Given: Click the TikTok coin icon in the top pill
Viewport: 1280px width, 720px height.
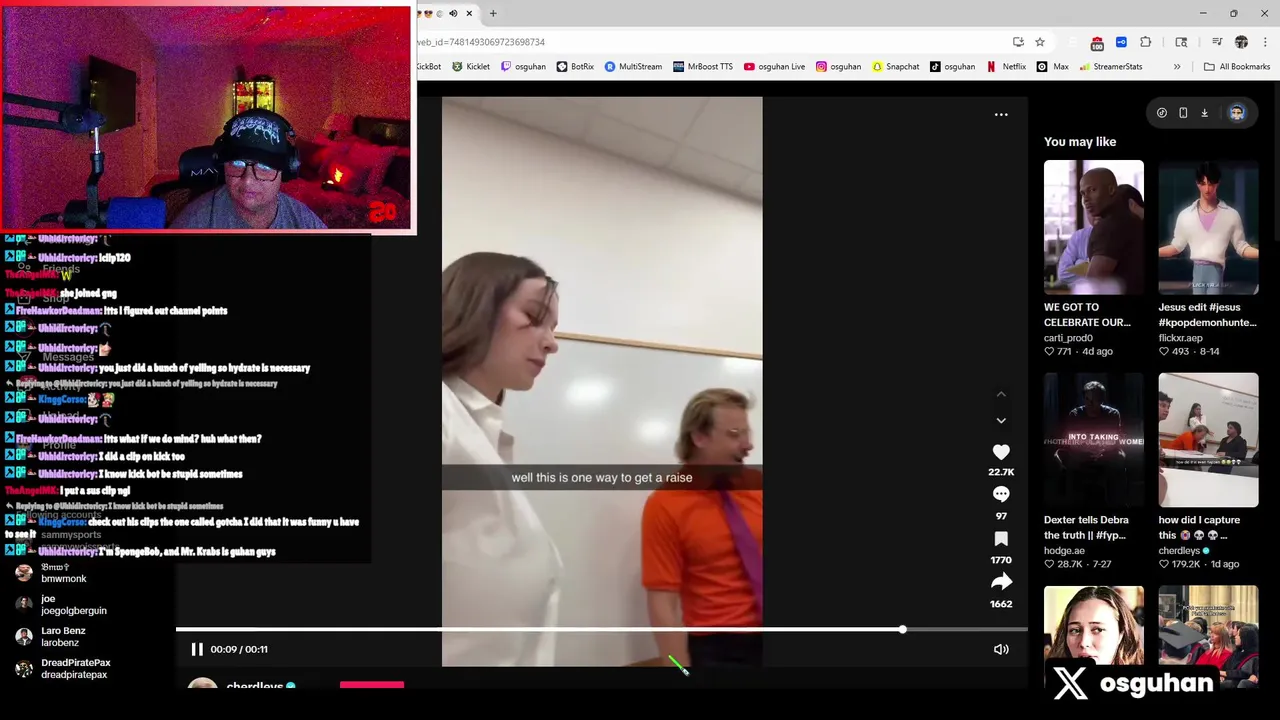Looking at the screenshot, I should [x=1162, y=113].
